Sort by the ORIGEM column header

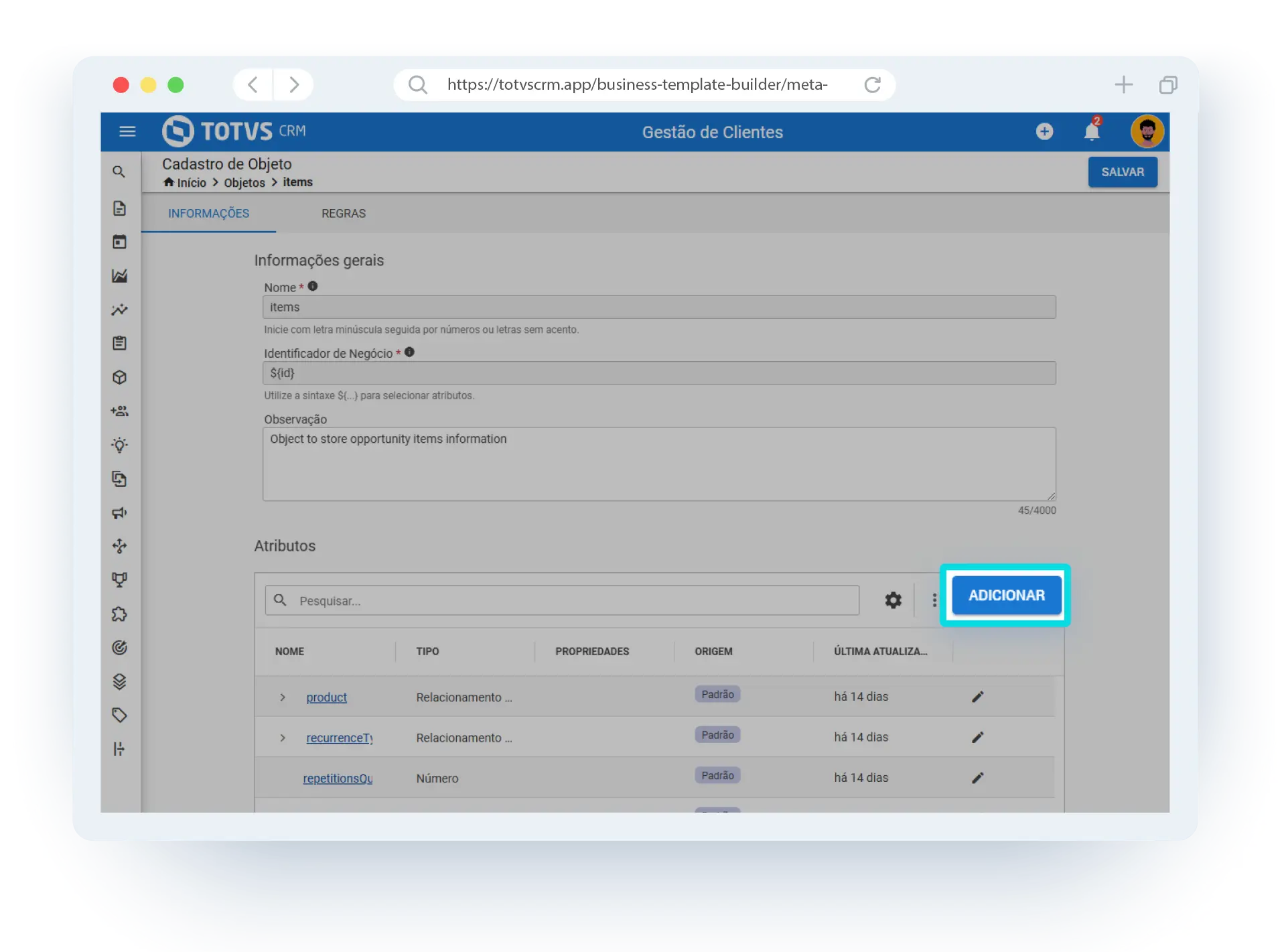coord(713,651)
